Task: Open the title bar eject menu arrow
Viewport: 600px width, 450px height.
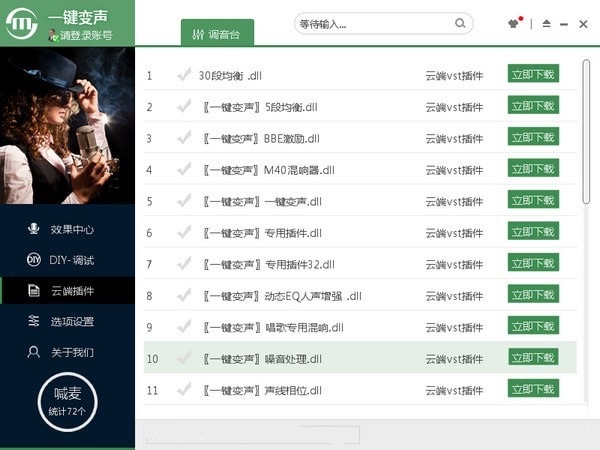Action: click(x=546, y=23)
